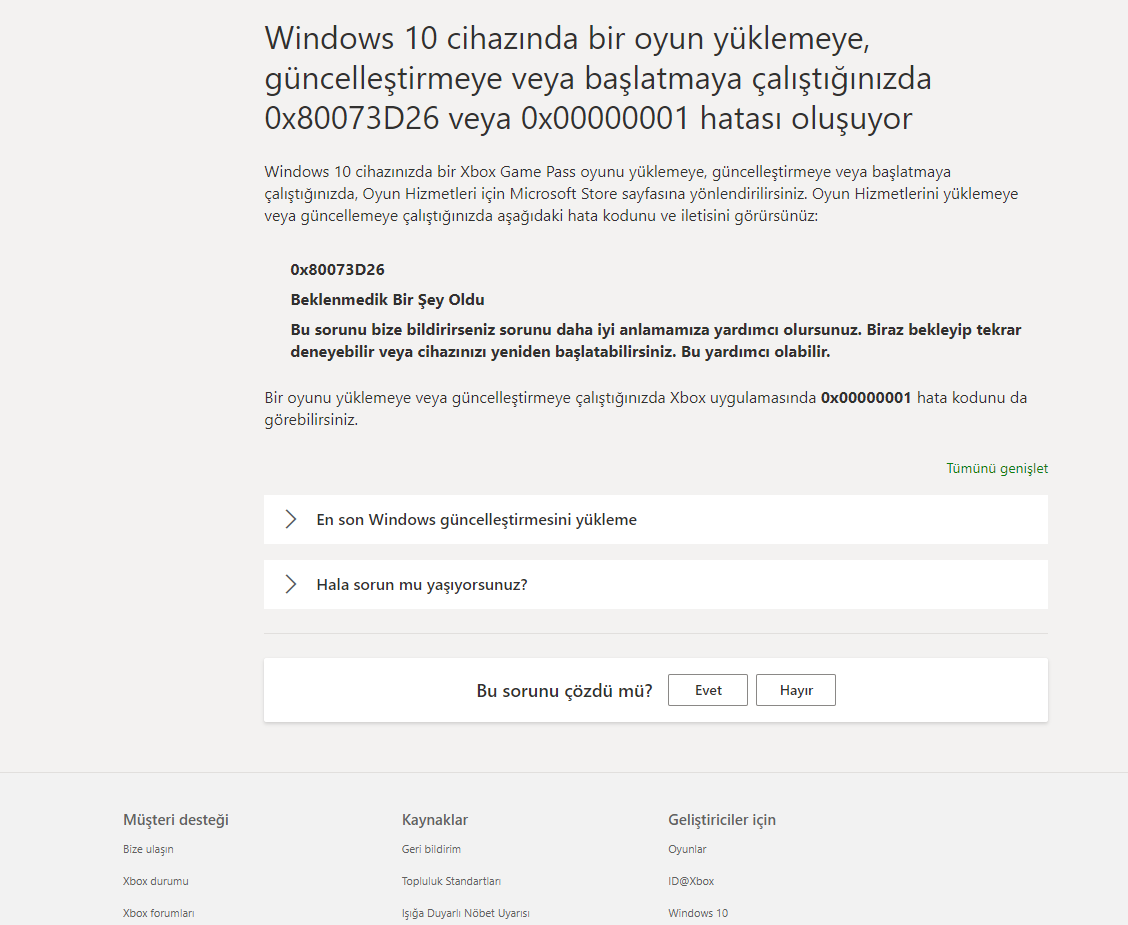Open the 'Windows 10' footer link
1128x925 pixels.
[x=698, y=913]
